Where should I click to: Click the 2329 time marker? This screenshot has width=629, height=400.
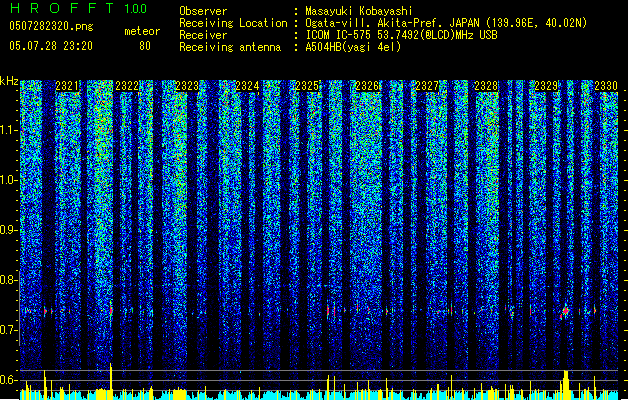[546, 86]
